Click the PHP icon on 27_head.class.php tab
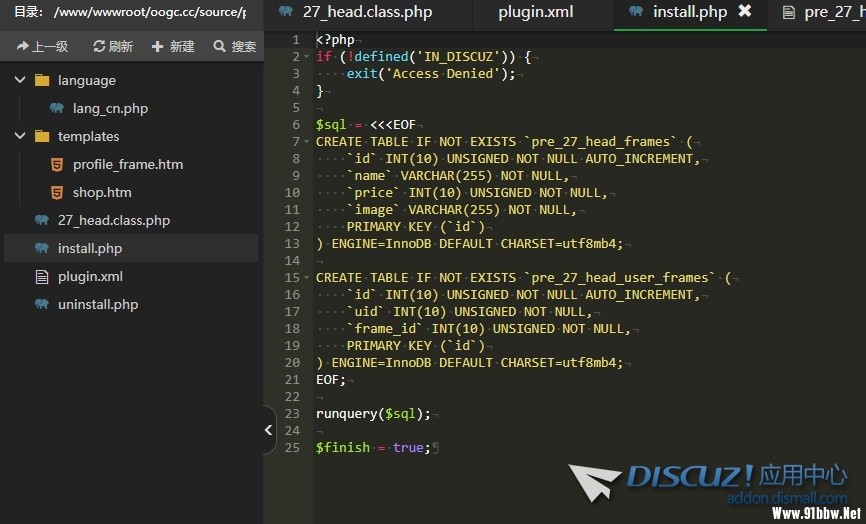 coord(286,12)
